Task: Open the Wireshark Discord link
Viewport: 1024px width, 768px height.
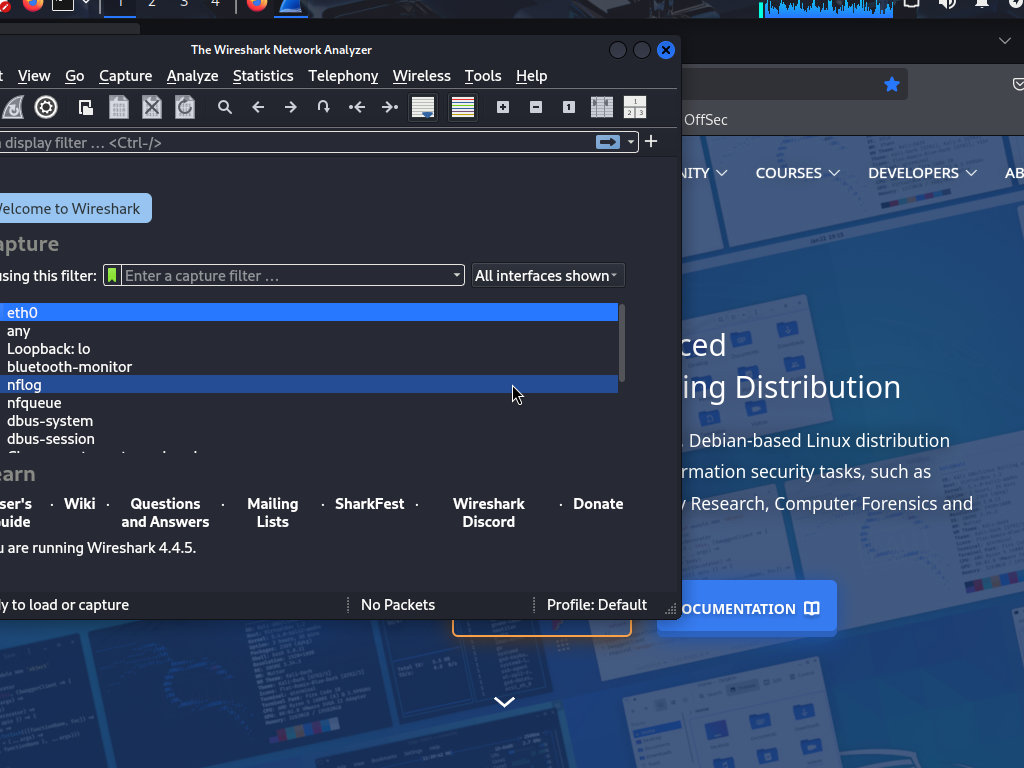Action: point(488,513)
